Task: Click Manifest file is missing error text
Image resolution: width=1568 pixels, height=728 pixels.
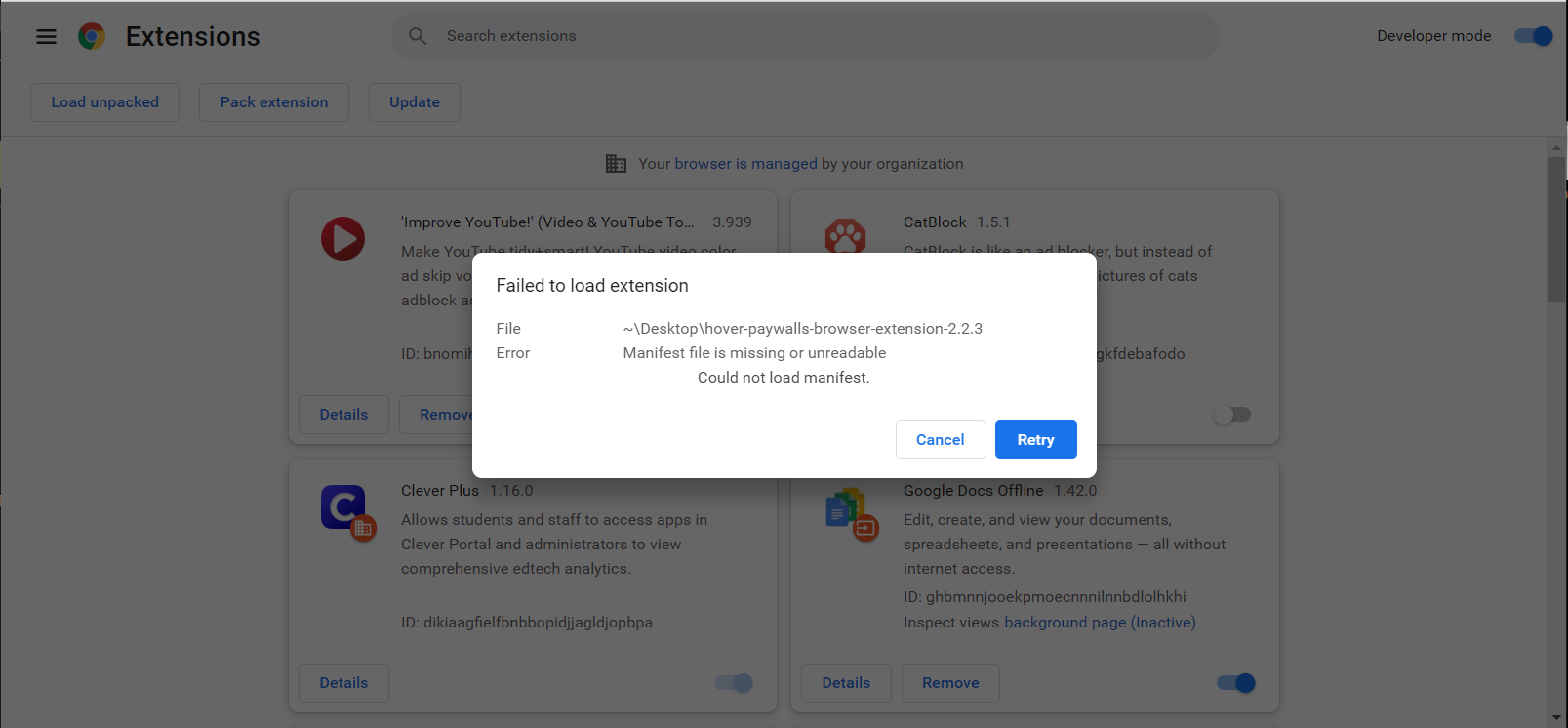Action: (755, 353)
